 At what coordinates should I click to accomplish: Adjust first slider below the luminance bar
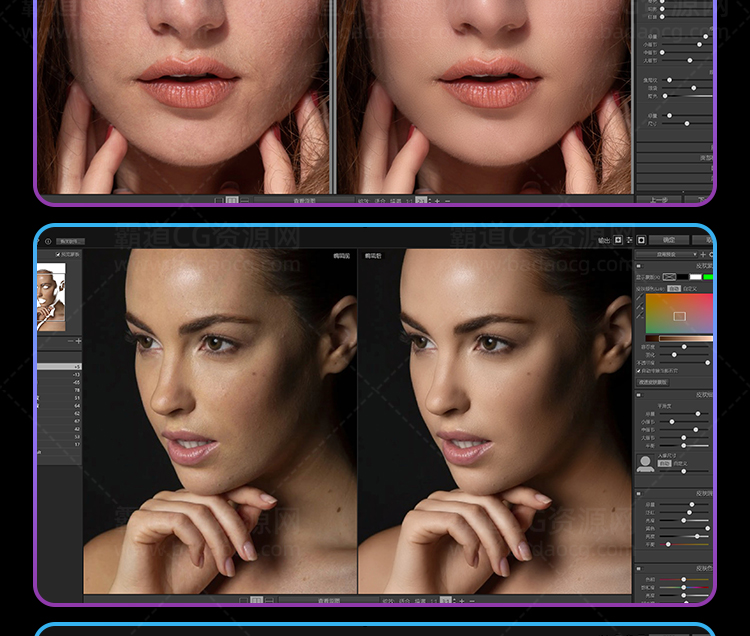(x=684, y=347)
